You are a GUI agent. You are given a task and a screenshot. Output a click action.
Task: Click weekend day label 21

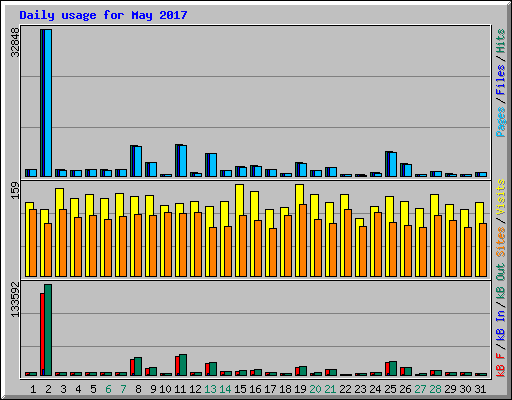coord(330,389)
